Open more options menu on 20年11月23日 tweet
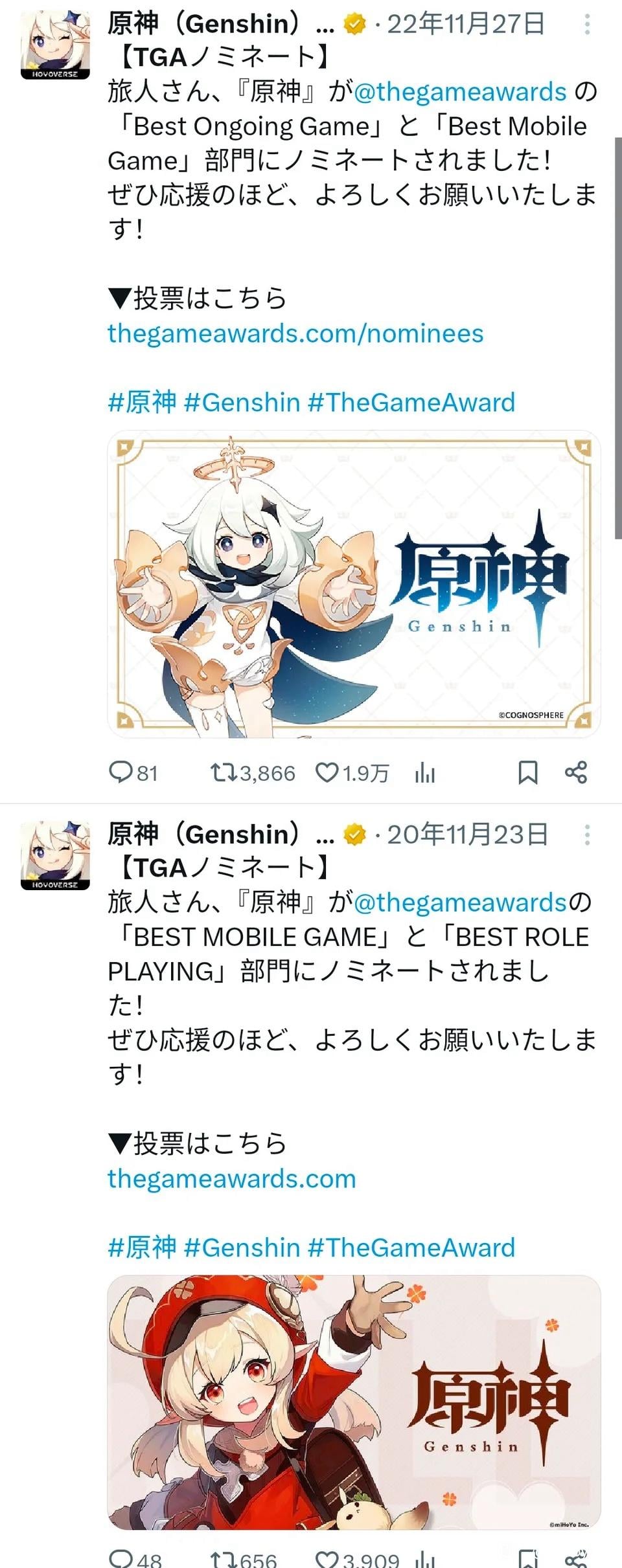 [x=587, y=834]
